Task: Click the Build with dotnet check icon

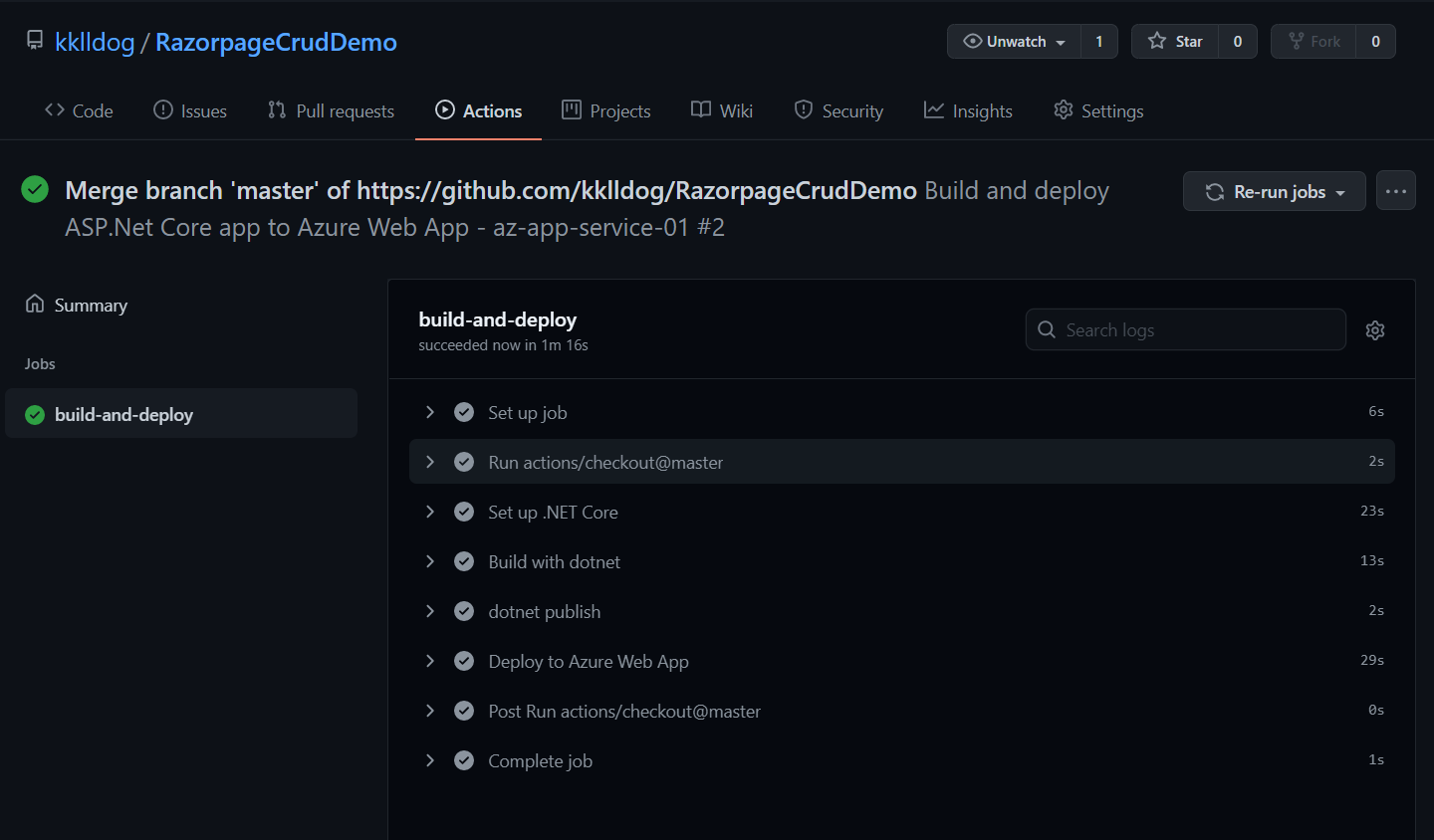Action: 464,561
